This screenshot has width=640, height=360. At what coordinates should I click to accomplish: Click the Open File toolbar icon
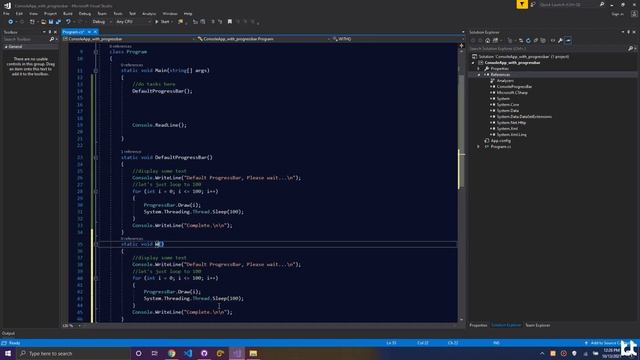click(43, 22)
